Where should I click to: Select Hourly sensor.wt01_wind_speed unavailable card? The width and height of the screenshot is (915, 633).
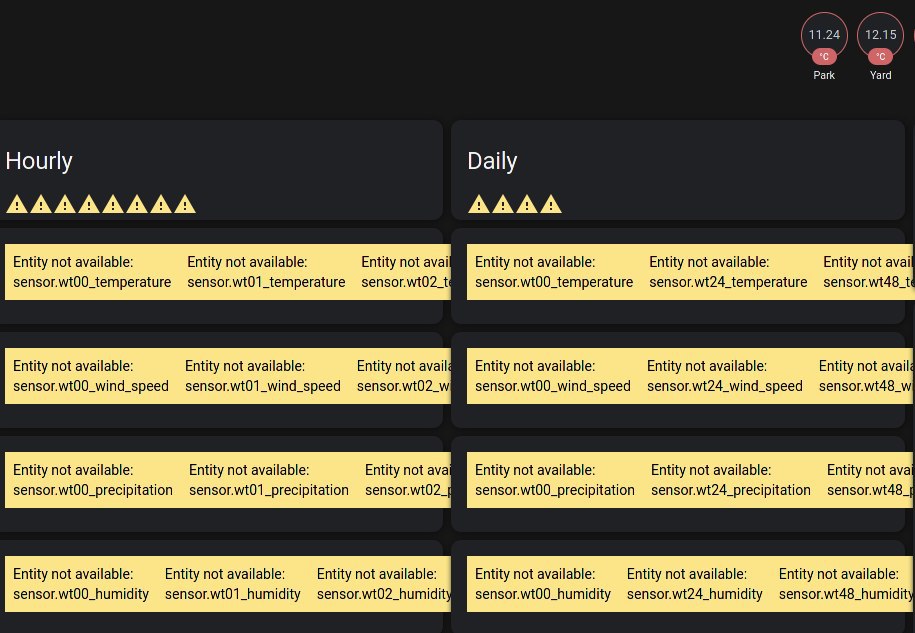point(263,376)
